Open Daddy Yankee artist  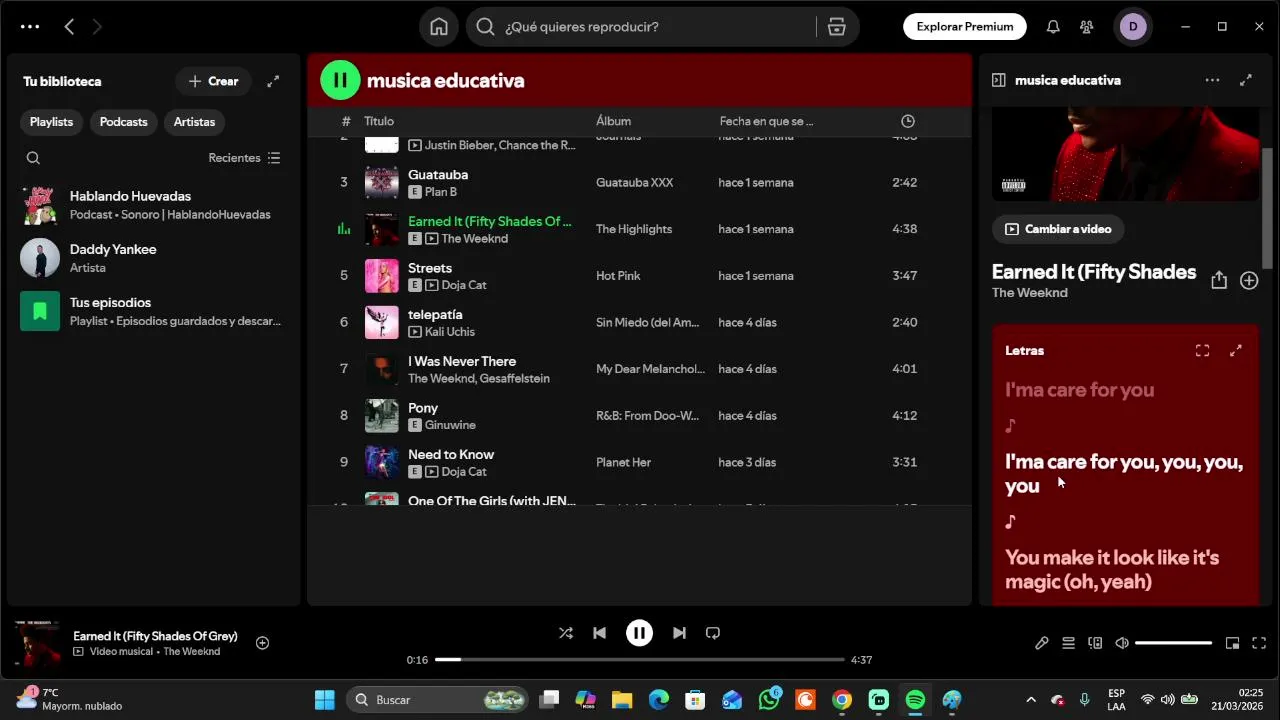pyautogui.click(x=153, y=258)
